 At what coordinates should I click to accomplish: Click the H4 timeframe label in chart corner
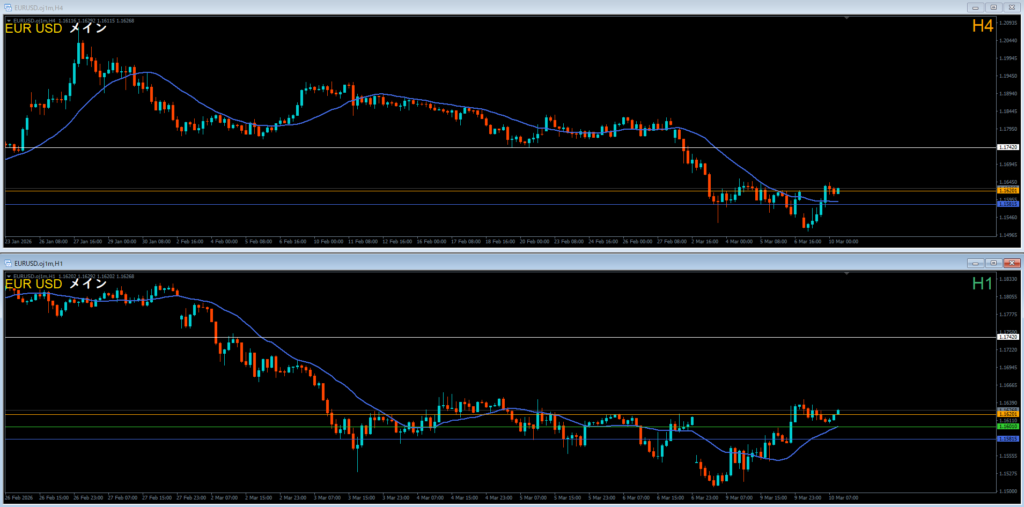coord(982,27)
